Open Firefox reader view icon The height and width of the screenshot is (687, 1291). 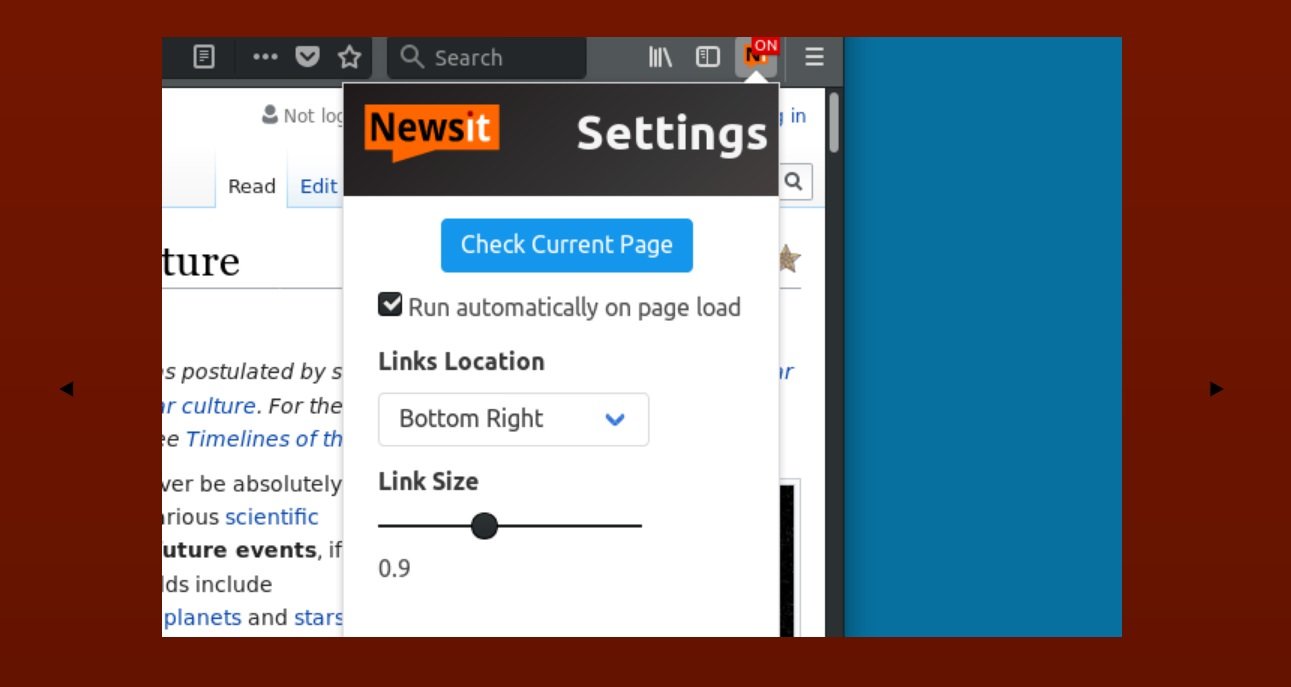tap(204, 57)
